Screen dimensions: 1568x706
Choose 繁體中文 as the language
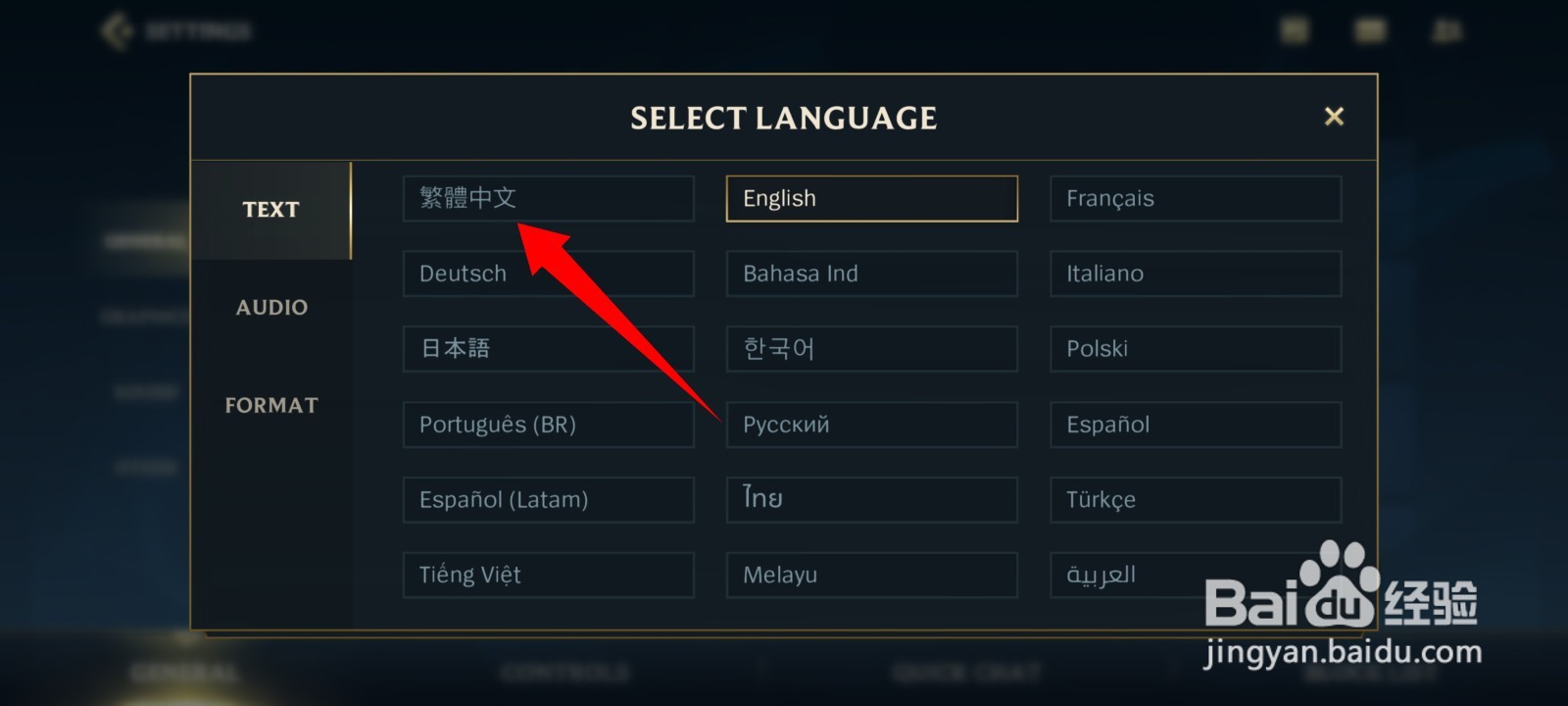click(548, 198)
